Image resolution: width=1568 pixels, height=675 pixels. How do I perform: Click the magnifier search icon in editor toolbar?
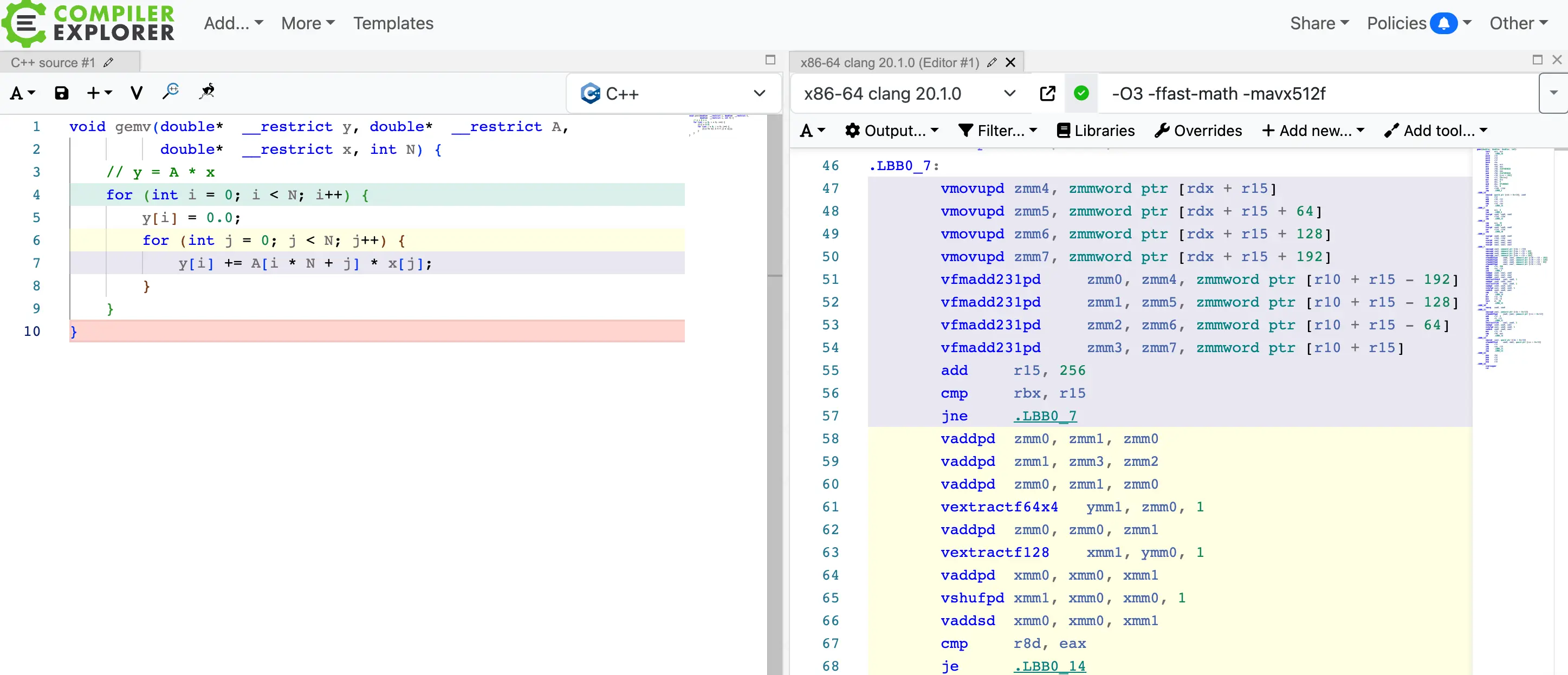171,92
